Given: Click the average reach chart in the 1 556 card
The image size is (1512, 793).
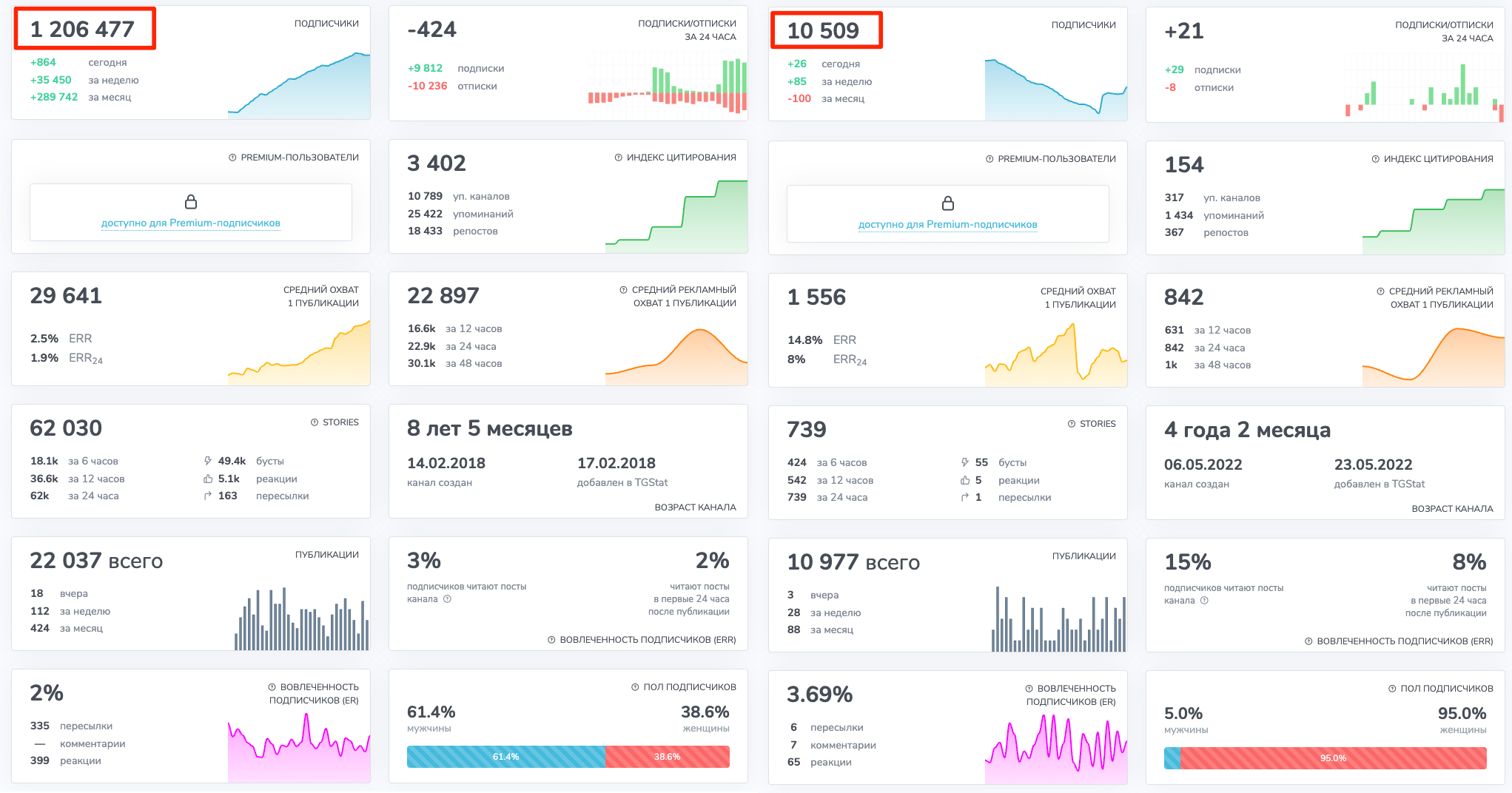Looking at the screenshot, I should tap(1056, 354).
